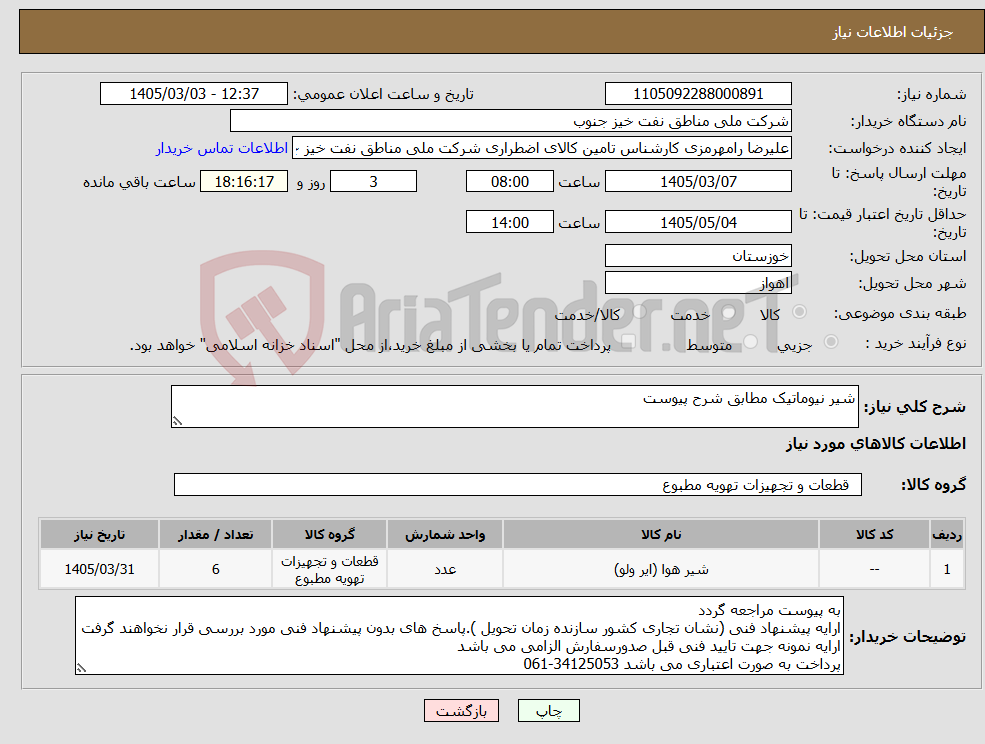Click the goods group field قطعات و تجهیزات تهویه مطبوع
The height and width of the screenshot is (744, 985).
[x=518, y=484]
